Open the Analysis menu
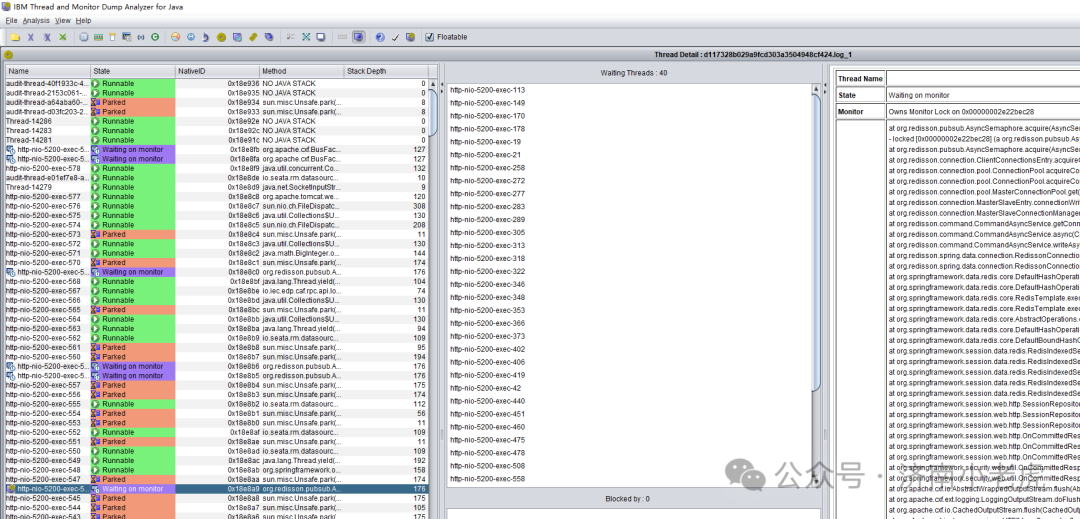The image size is (1080, 519). pos(37,21)
